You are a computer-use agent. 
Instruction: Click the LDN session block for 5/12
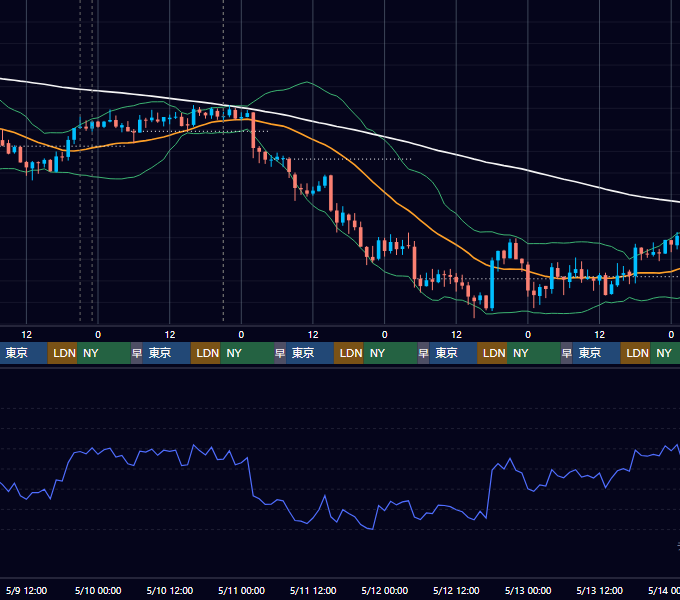(x=492, y=353)
